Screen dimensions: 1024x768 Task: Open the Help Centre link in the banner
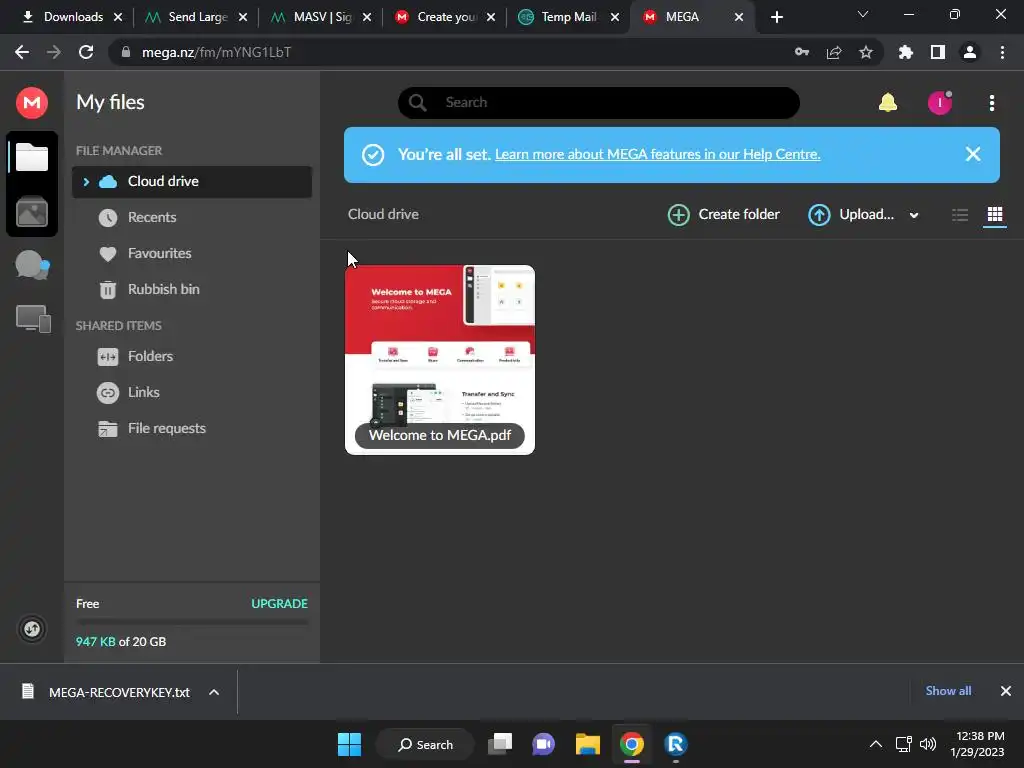pyautogui.click(x=658, y=154)
